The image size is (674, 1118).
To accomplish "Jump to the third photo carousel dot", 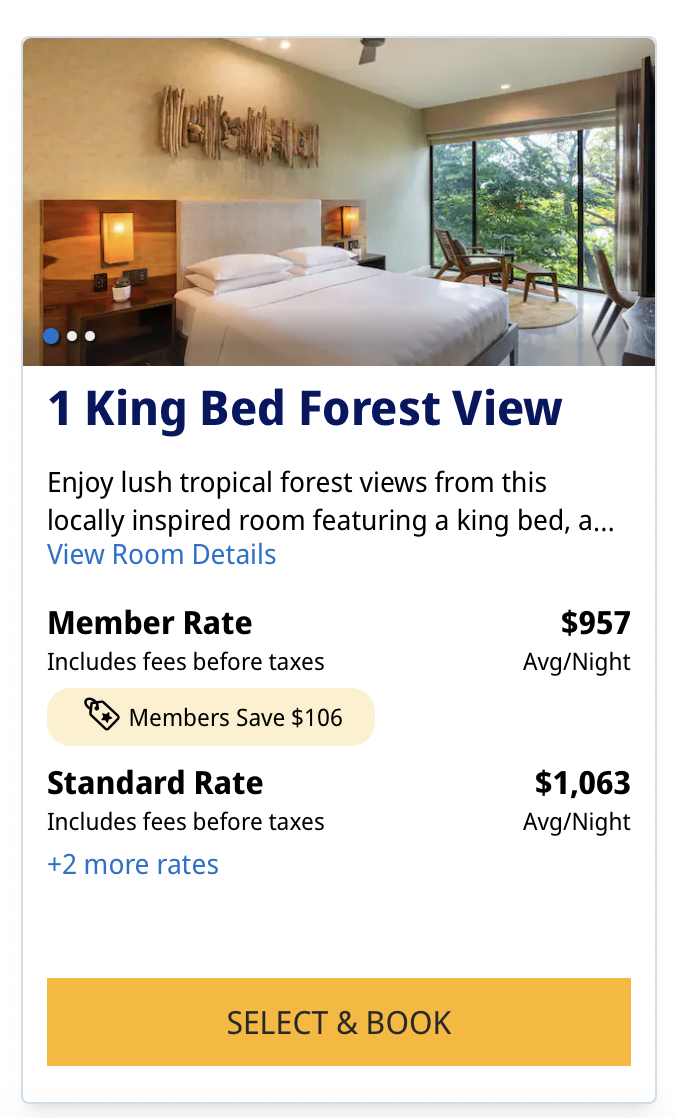I will click(x=90, y=336).
